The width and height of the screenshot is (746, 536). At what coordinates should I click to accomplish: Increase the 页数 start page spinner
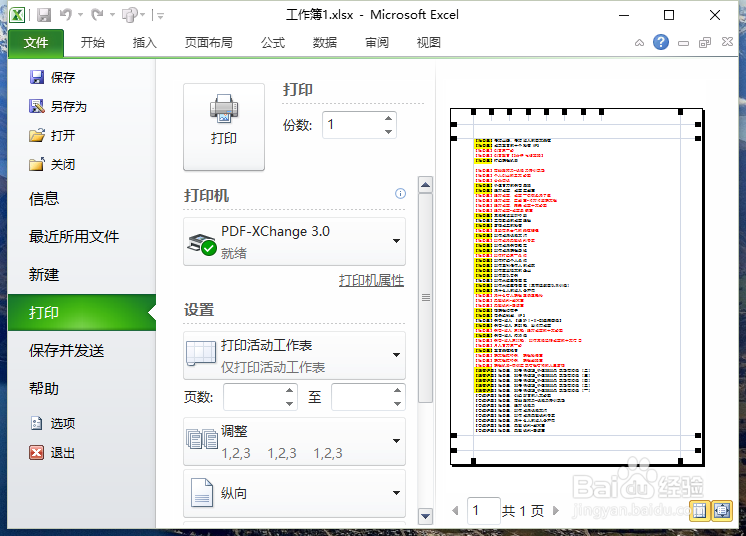(x=290, y=390)
